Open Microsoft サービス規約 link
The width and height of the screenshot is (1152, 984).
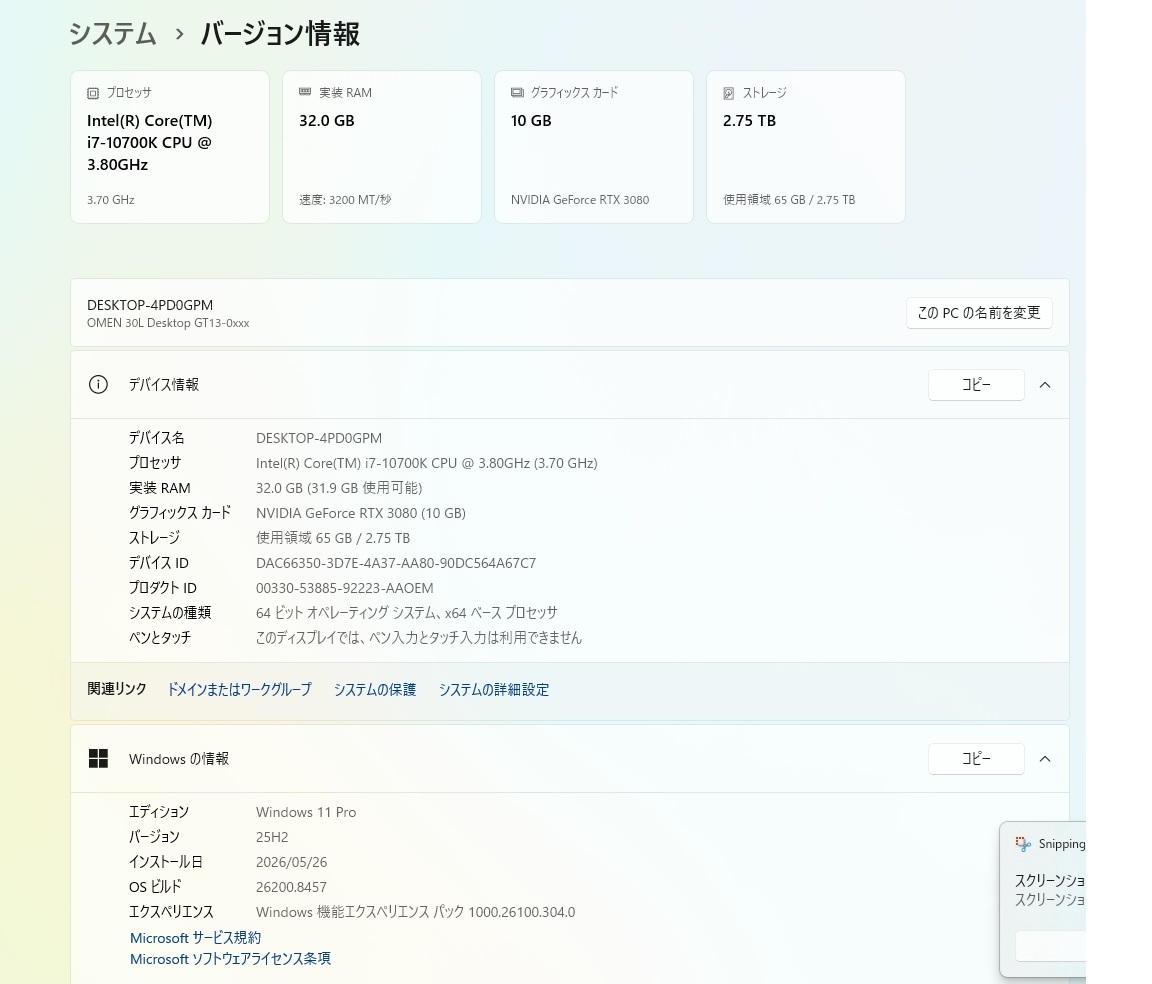coord(195,938)
